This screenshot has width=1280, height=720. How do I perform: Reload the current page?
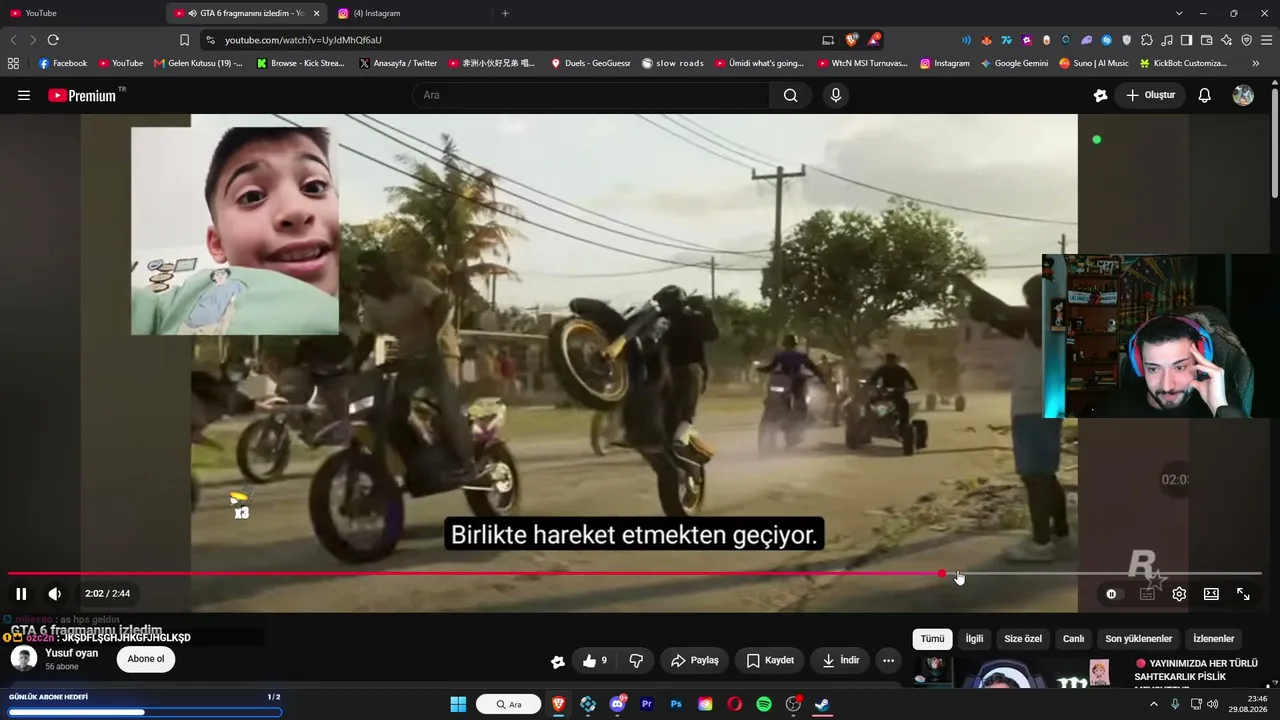click(x=53, y=40)
